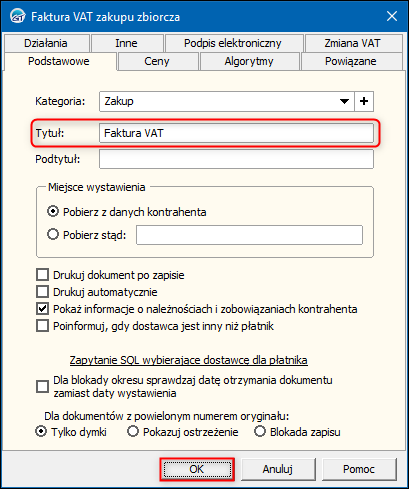The width and height of the screenshot is (409, 489).
Task: Switch to the Powiązane tab
Action: tap(351, 61)
